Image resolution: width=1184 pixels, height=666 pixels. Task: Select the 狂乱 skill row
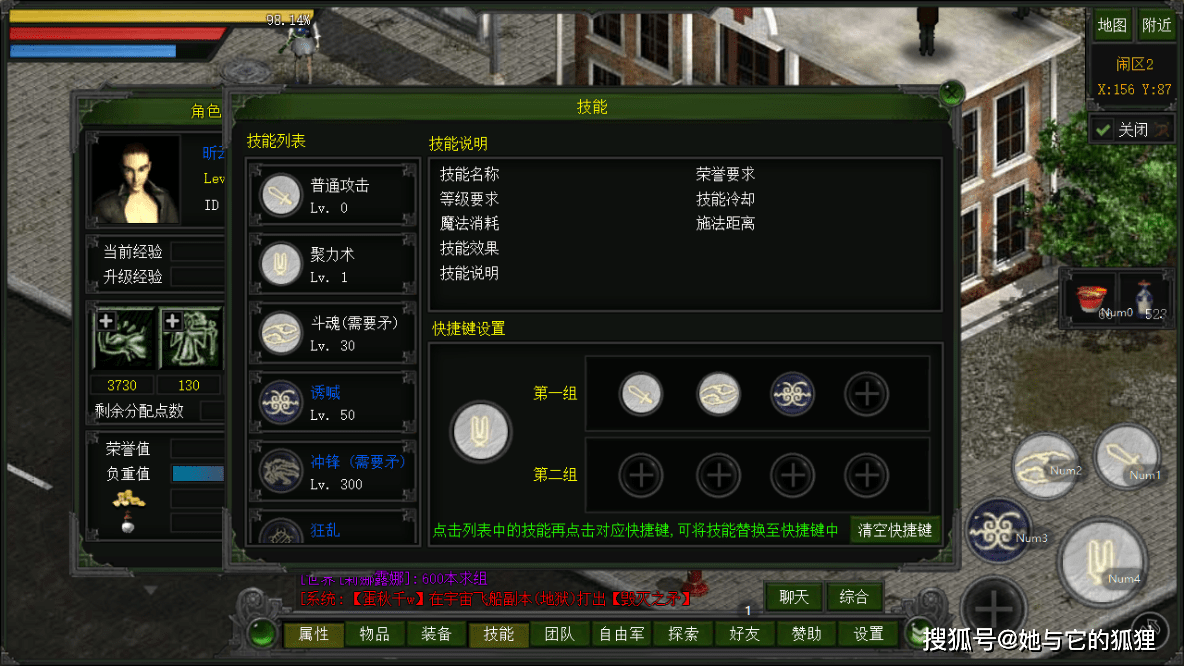tap(333, 527)
